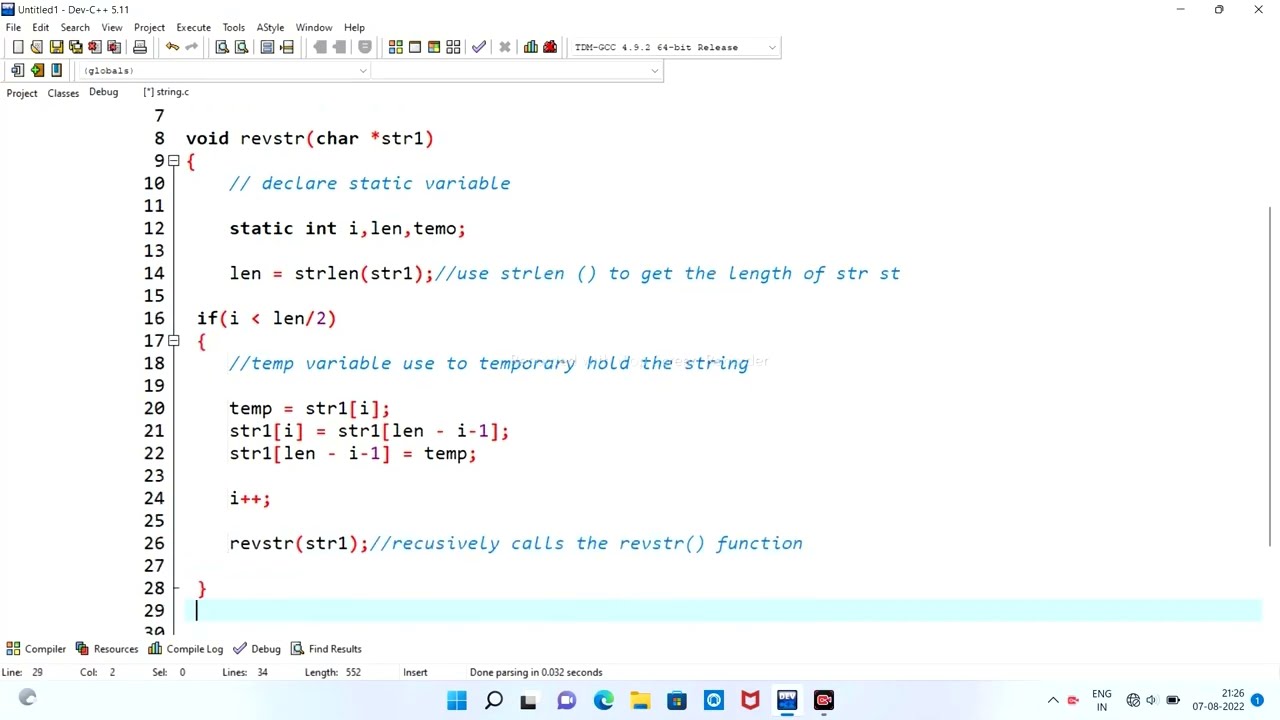Click the Print toolbar icon
Viewport: 1280px width, 720px height.
140,47
